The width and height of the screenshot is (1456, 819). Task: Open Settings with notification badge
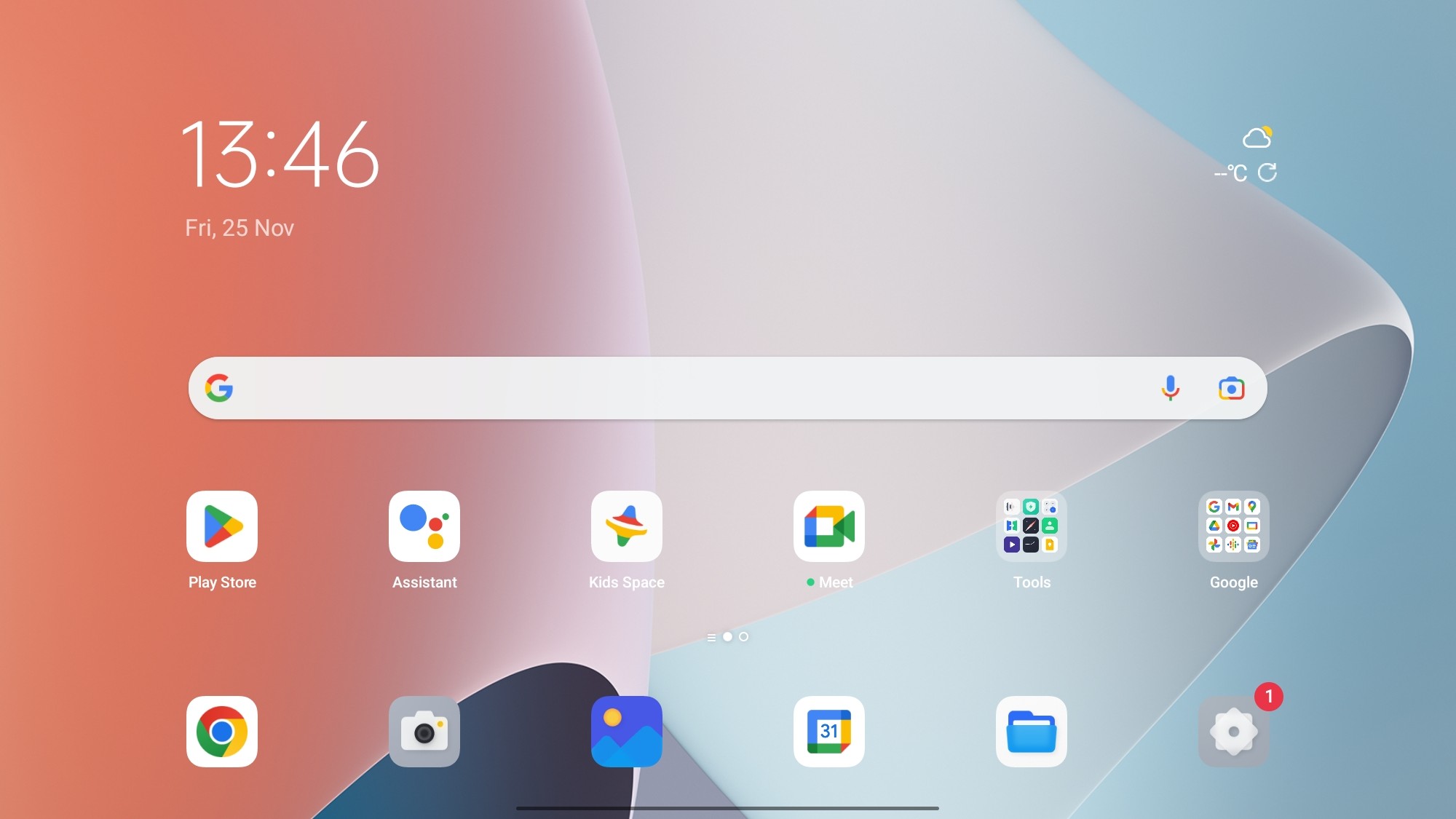click(x=1234, y=731)
